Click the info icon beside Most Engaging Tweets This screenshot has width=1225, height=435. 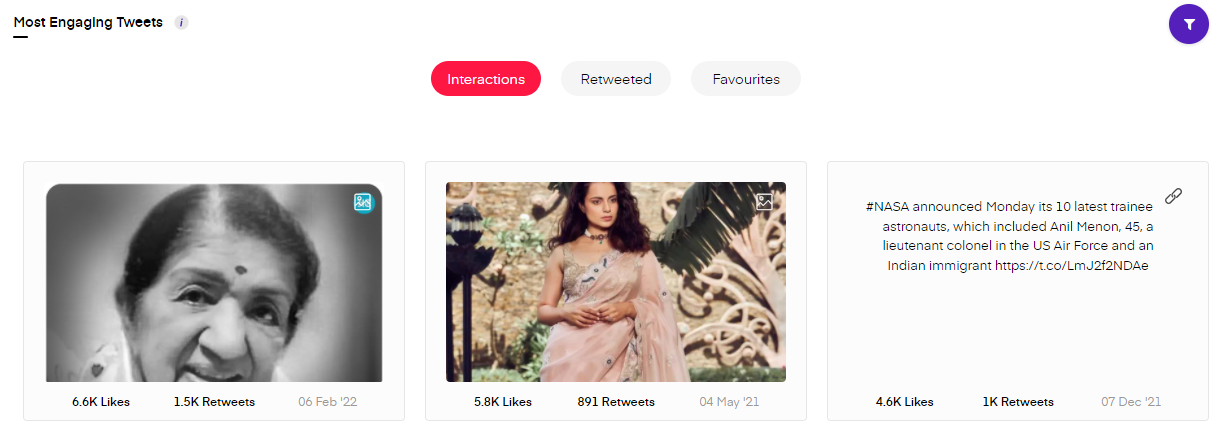tap(181, 23)
